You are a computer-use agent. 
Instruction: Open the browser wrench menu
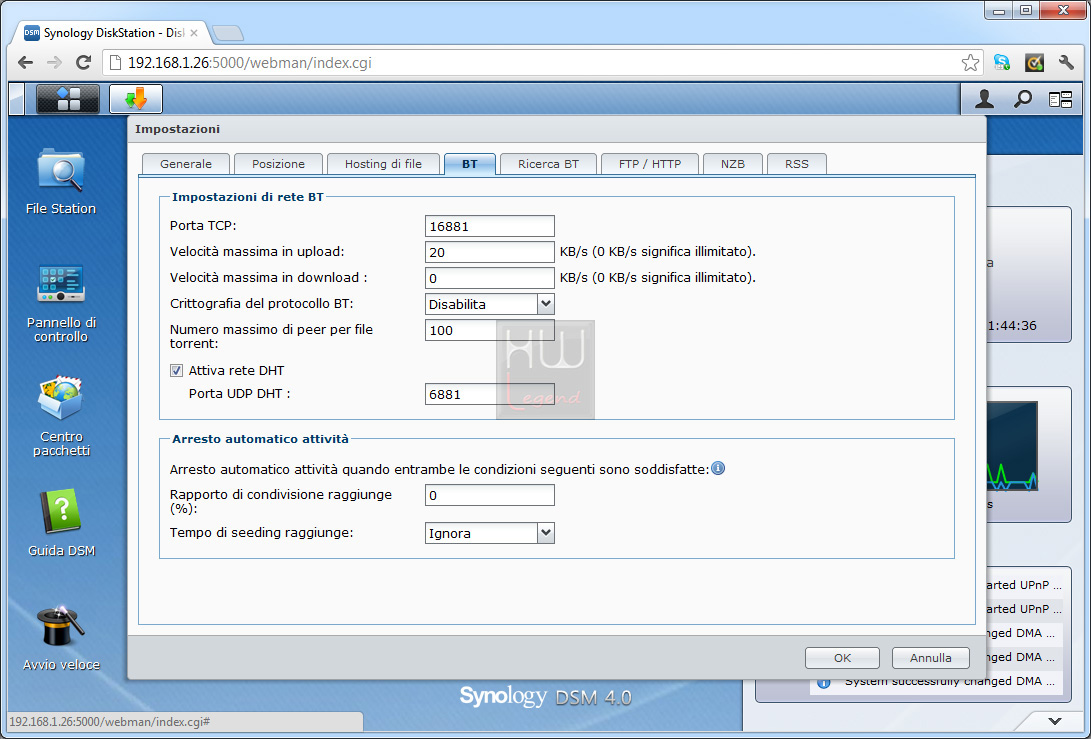1066,63
